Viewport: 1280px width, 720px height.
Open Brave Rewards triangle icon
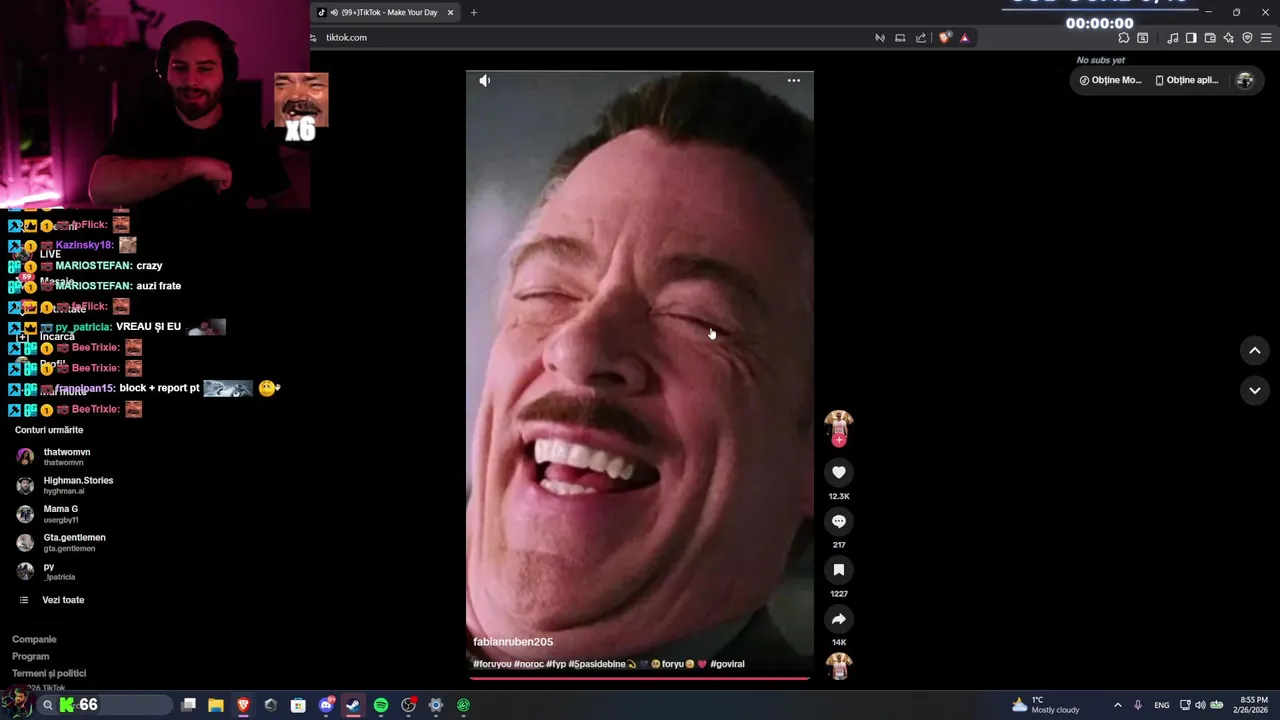[x=965, y=38]
